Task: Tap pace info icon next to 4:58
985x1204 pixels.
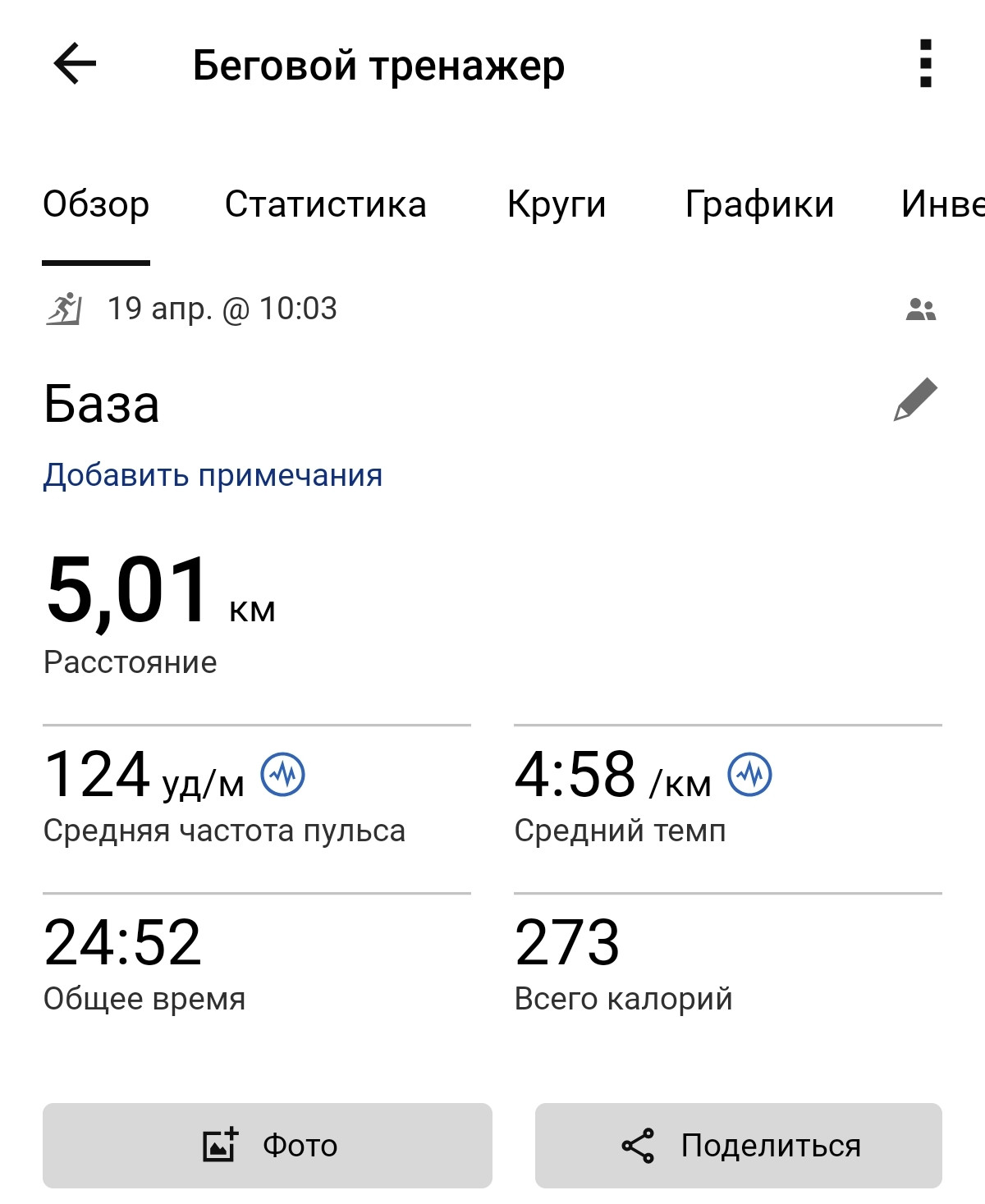Action: (750, 774)
